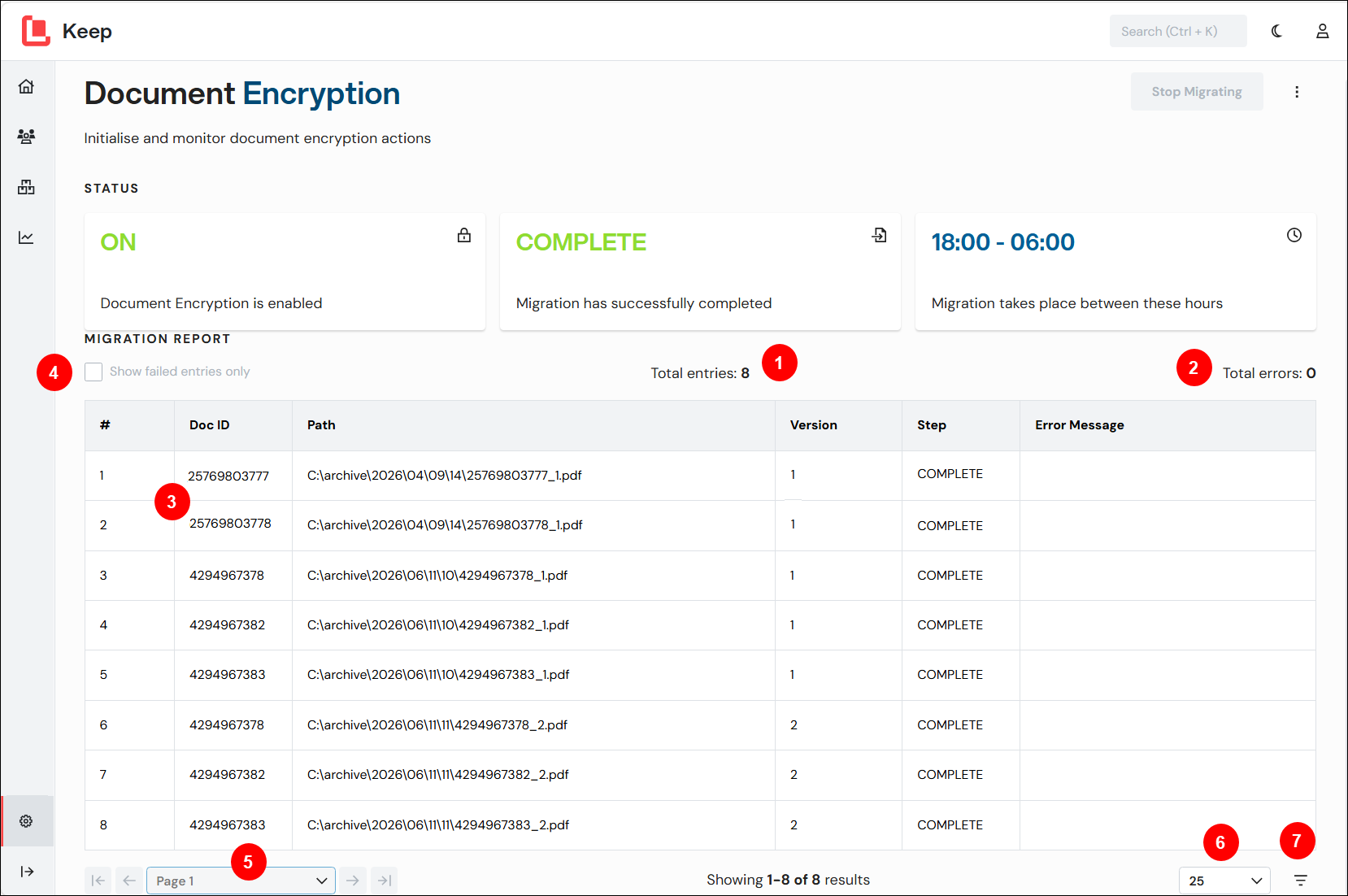Click the MIGRATION REPORT section heading
The width and height of the screenshot is (1348, 896).
click(158, 339)
